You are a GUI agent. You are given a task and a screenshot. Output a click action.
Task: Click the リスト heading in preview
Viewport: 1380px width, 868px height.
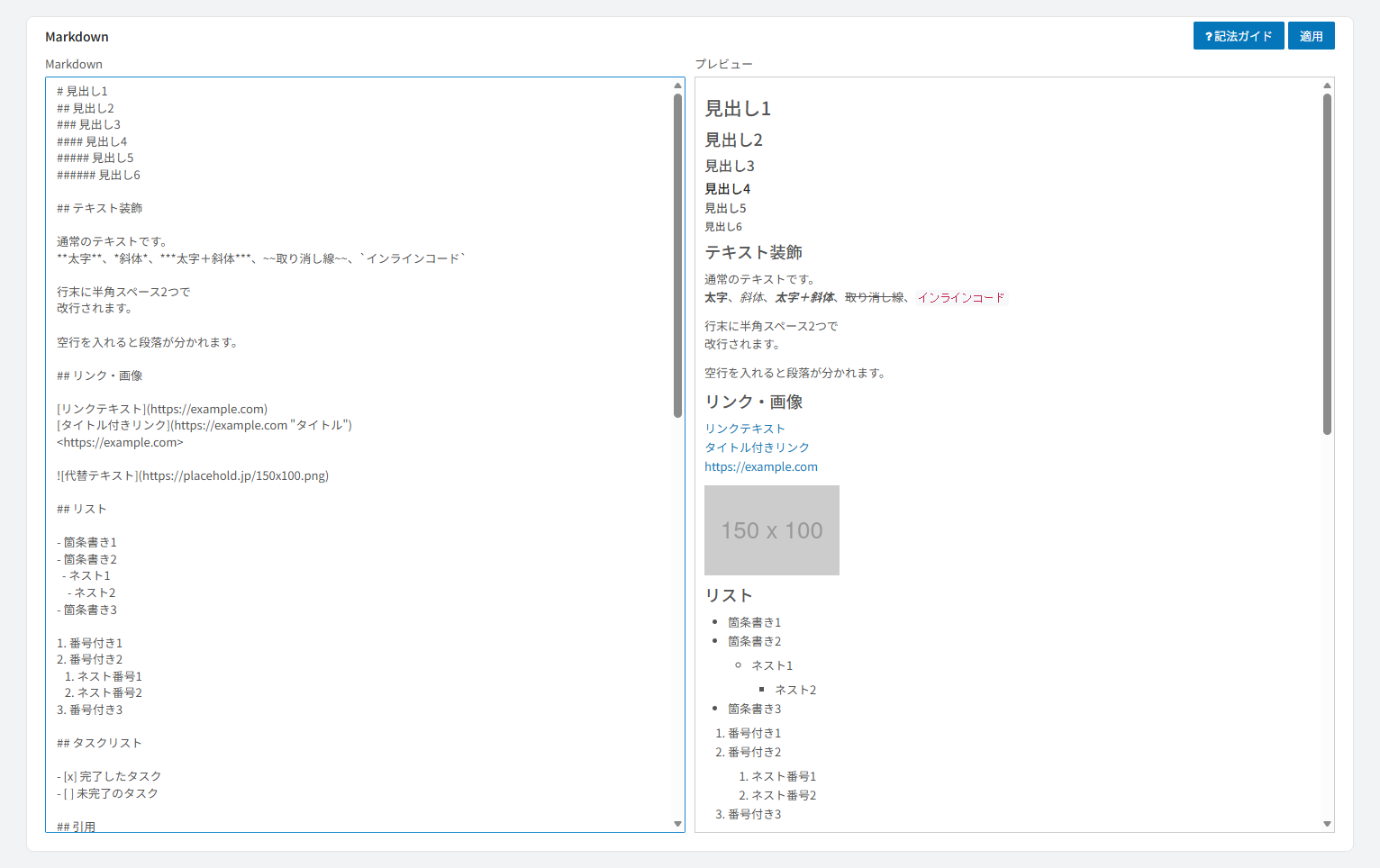click(x=729, y=596)
